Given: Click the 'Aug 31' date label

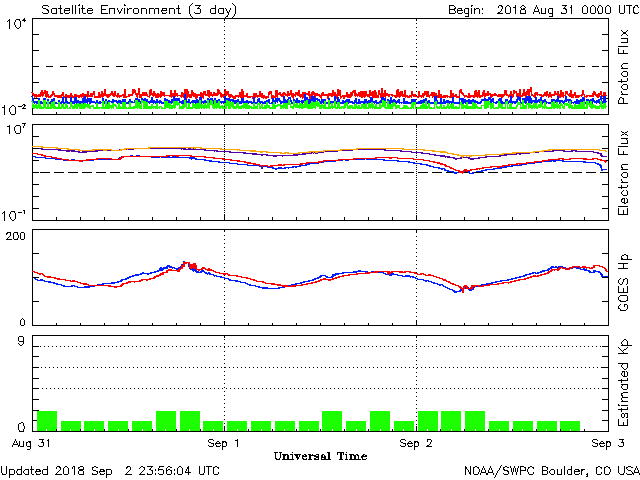Looking at the screenshot, I should (31, 443).
